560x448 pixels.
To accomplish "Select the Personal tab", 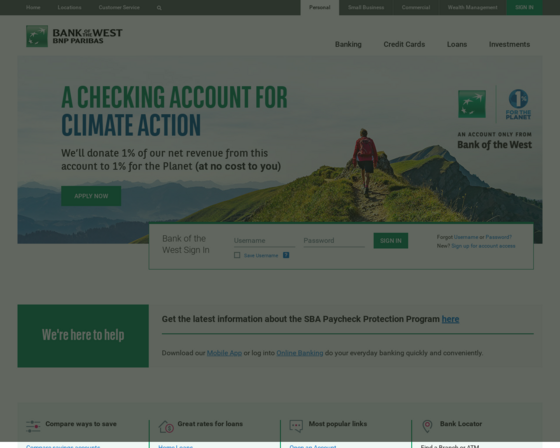I will point(320,8).
